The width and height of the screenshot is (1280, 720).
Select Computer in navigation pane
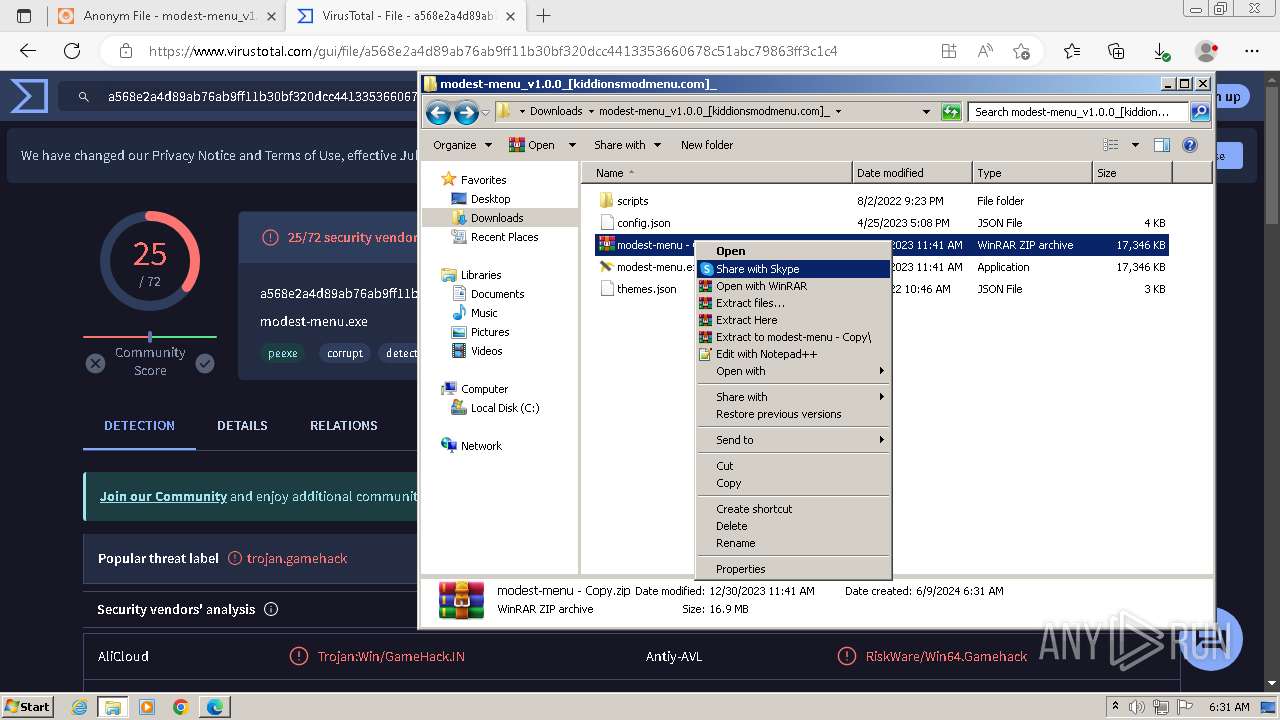(475, 389)
